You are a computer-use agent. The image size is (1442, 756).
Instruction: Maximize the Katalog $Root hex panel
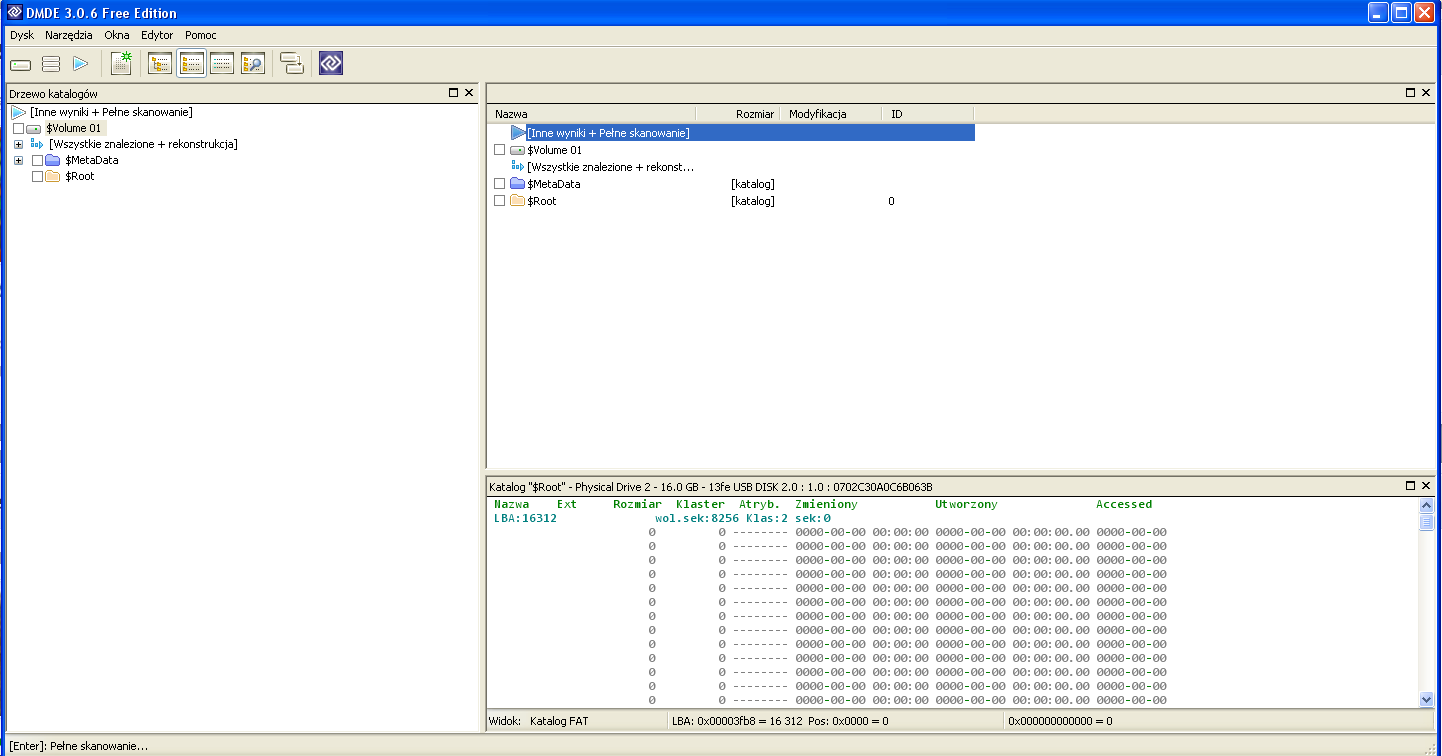(x=1410, y=486)
